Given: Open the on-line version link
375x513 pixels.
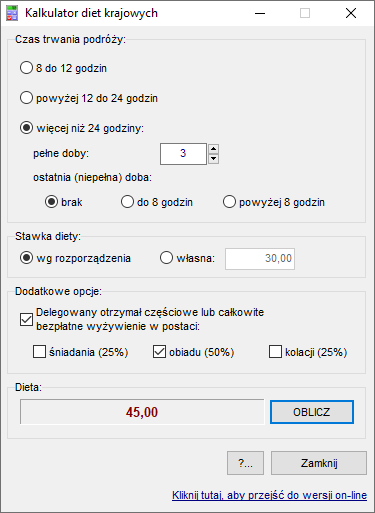Looking at the screenshot, I should [x=269, y=495].
